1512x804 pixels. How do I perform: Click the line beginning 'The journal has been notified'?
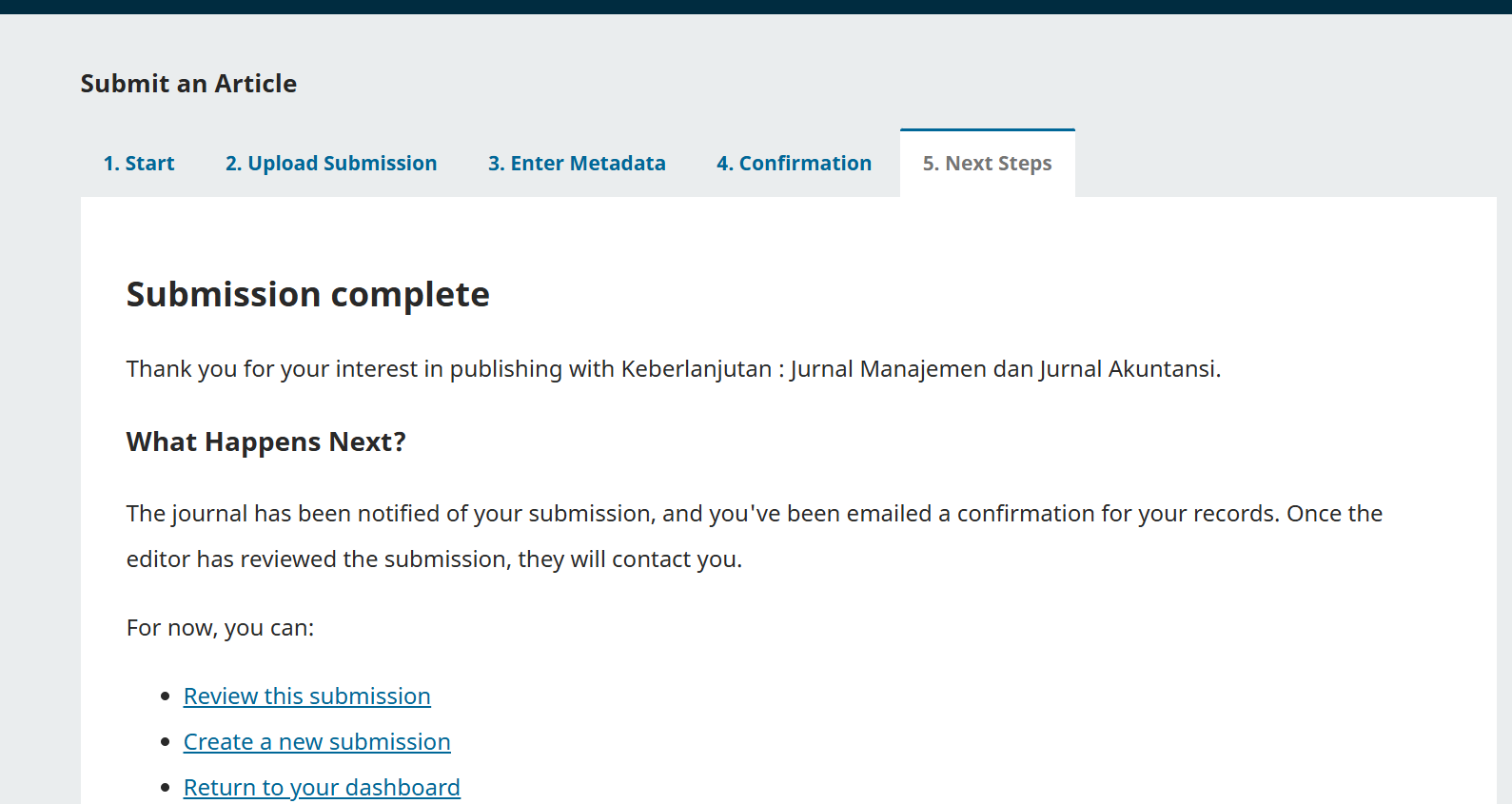tap(754, 514)
